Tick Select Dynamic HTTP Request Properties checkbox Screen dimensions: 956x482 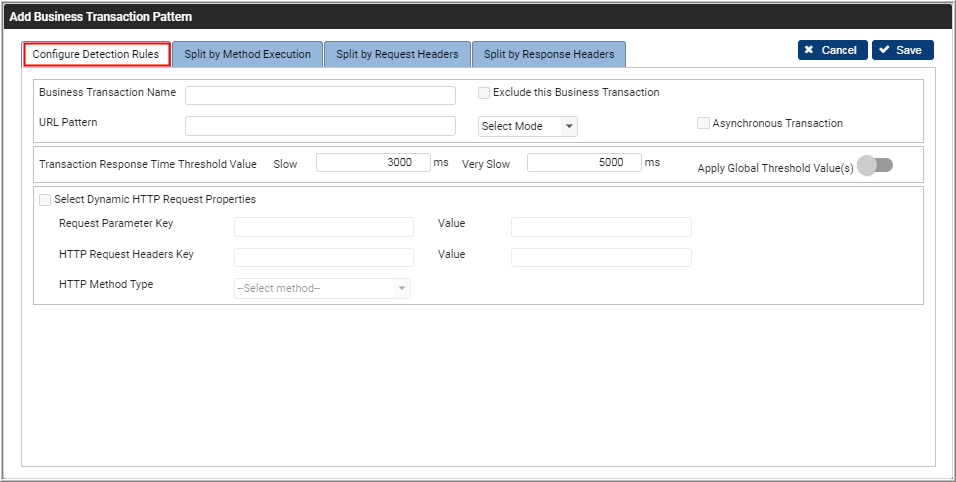(45, 200)
